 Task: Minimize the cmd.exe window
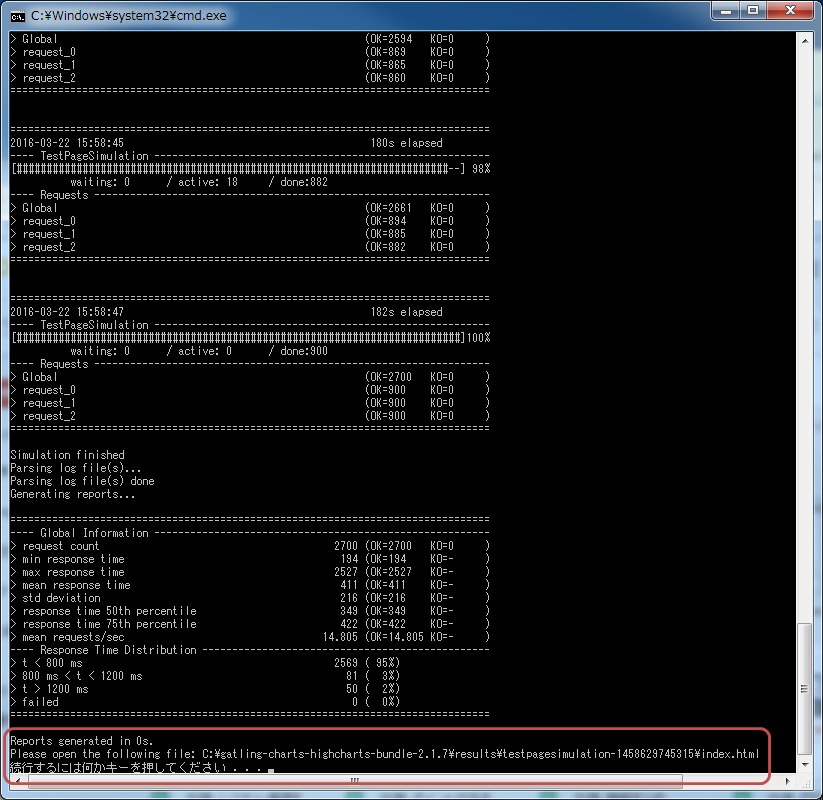click(x=726, y=11)
